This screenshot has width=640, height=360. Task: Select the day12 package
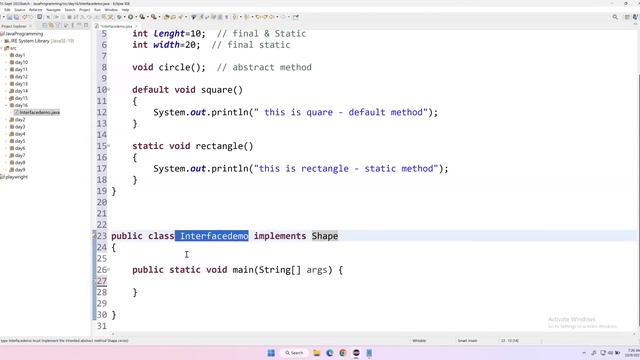(21, 77)
